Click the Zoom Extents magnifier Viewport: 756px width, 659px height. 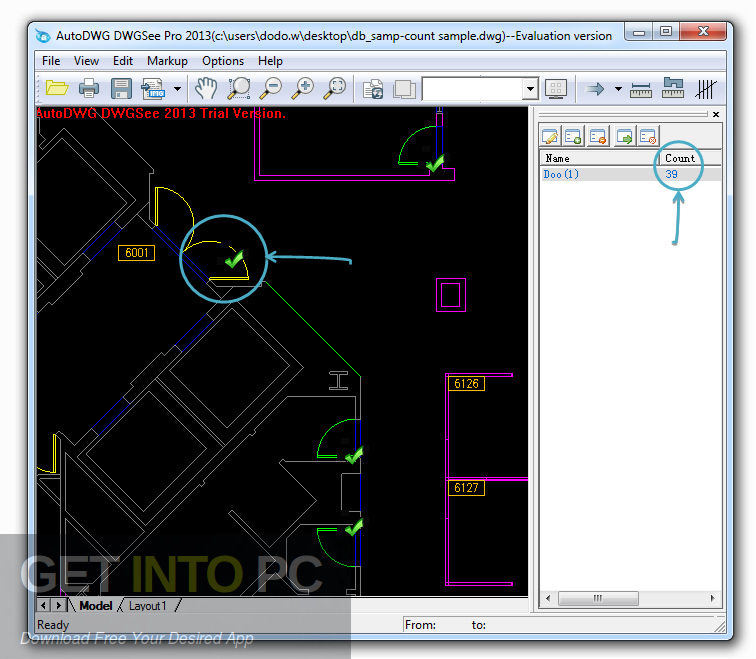pos(335,88)
